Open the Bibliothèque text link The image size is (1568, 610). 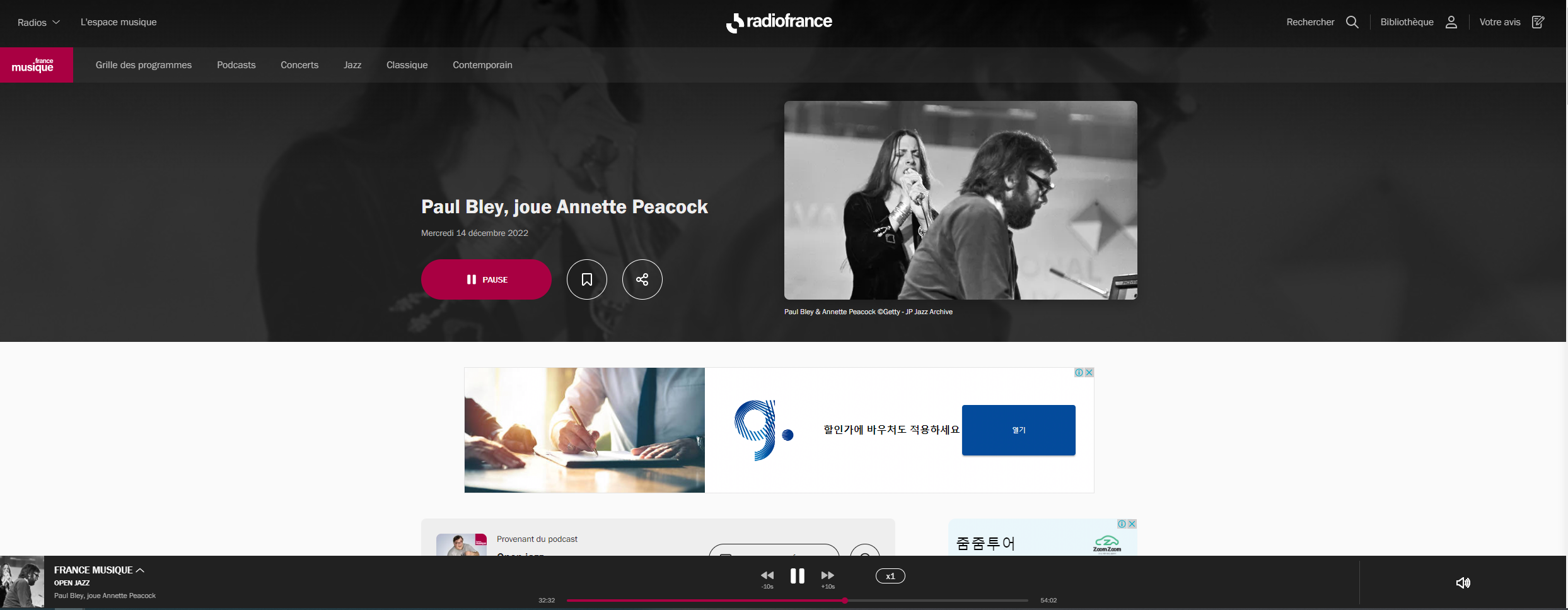(1407, 22)
